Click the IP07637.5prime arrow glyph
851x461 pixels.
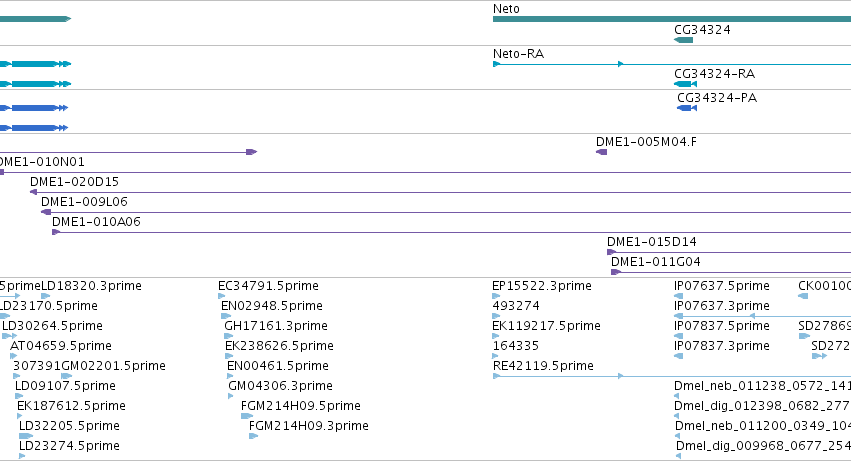(678, 296)
